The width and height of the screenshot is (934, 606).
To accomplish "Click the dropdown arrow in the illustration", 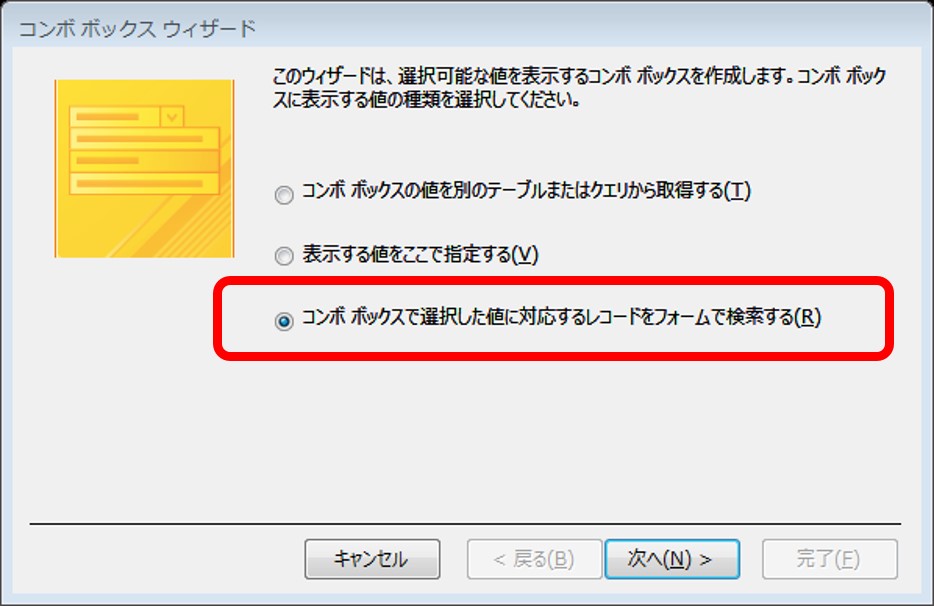I will point(172,117).
